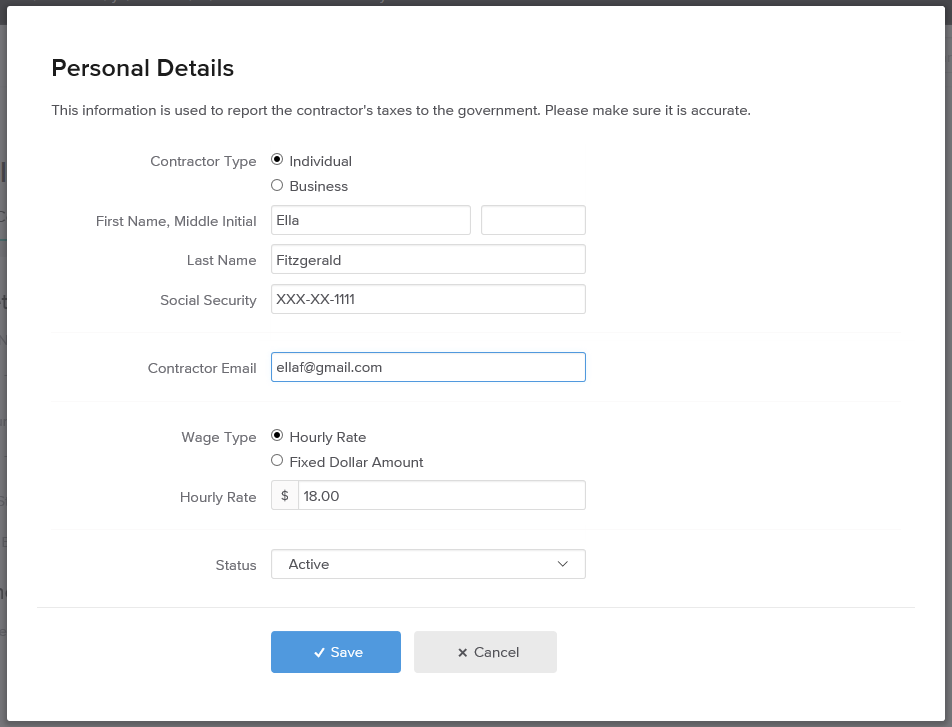Click the hourly rate amount 18.00 field
Screen dimensions: 952x727
click(x=440, y=496)
